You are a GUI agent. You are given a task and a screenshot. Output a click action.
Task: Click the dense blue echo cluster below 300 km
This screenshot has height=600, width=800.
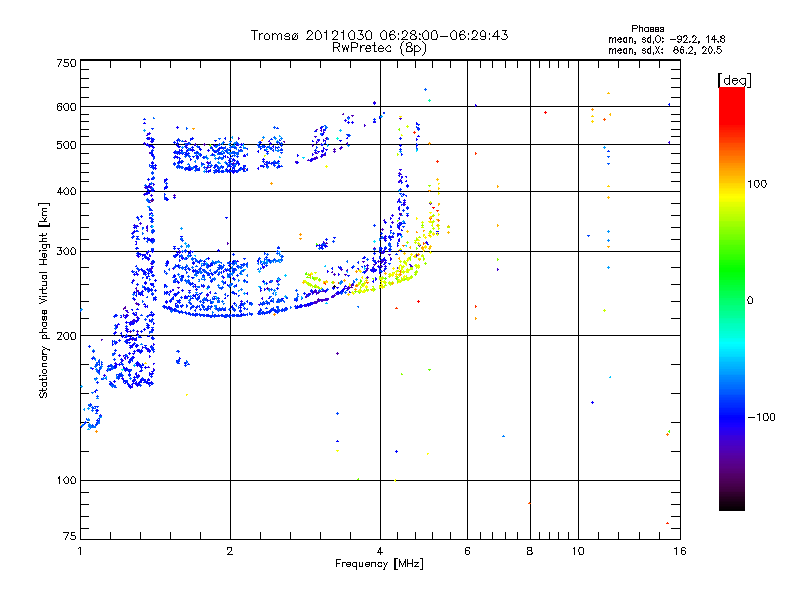tap(207, 286)
